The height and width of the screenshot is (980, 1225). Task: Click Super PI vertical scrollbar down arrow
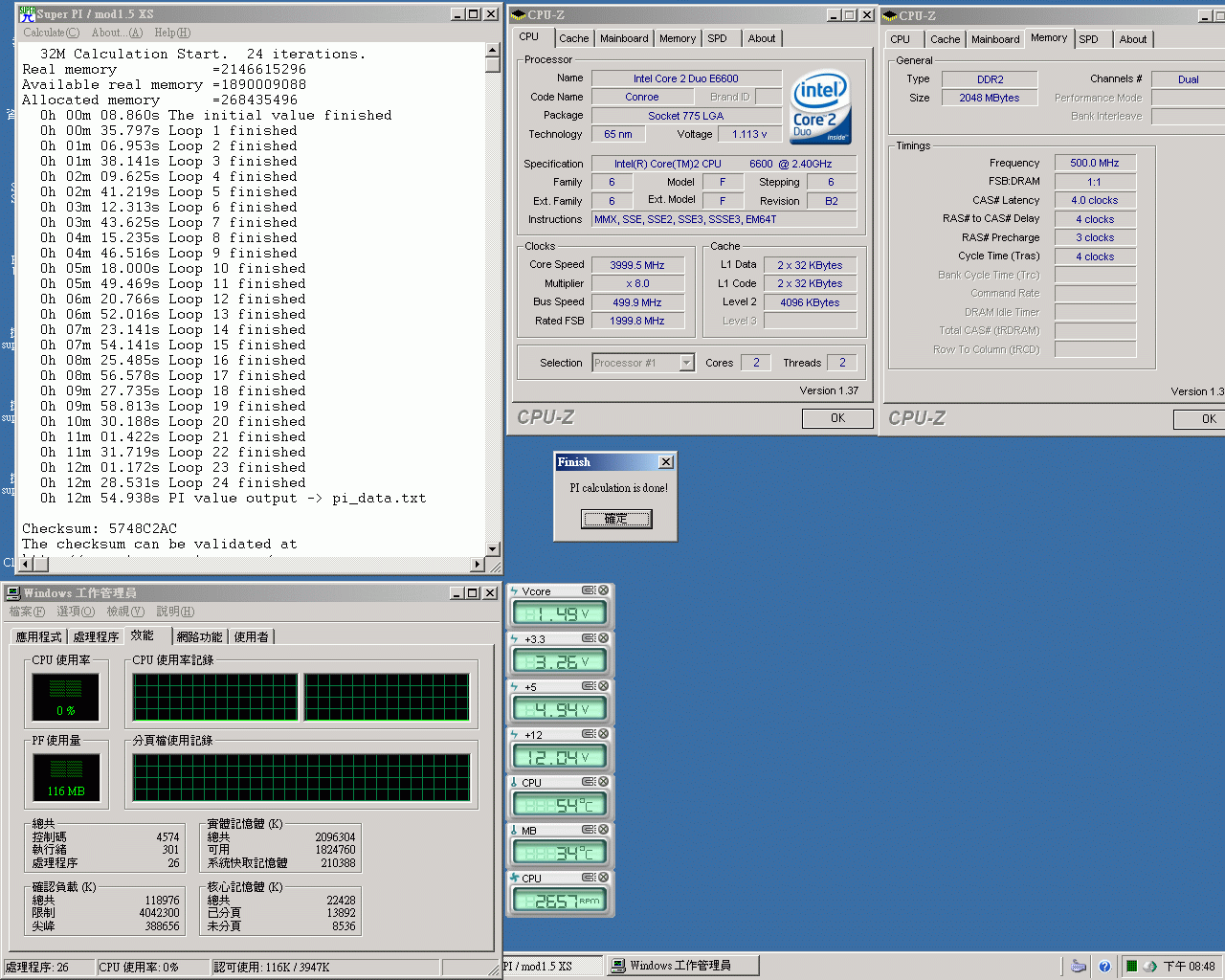point(493,549)
